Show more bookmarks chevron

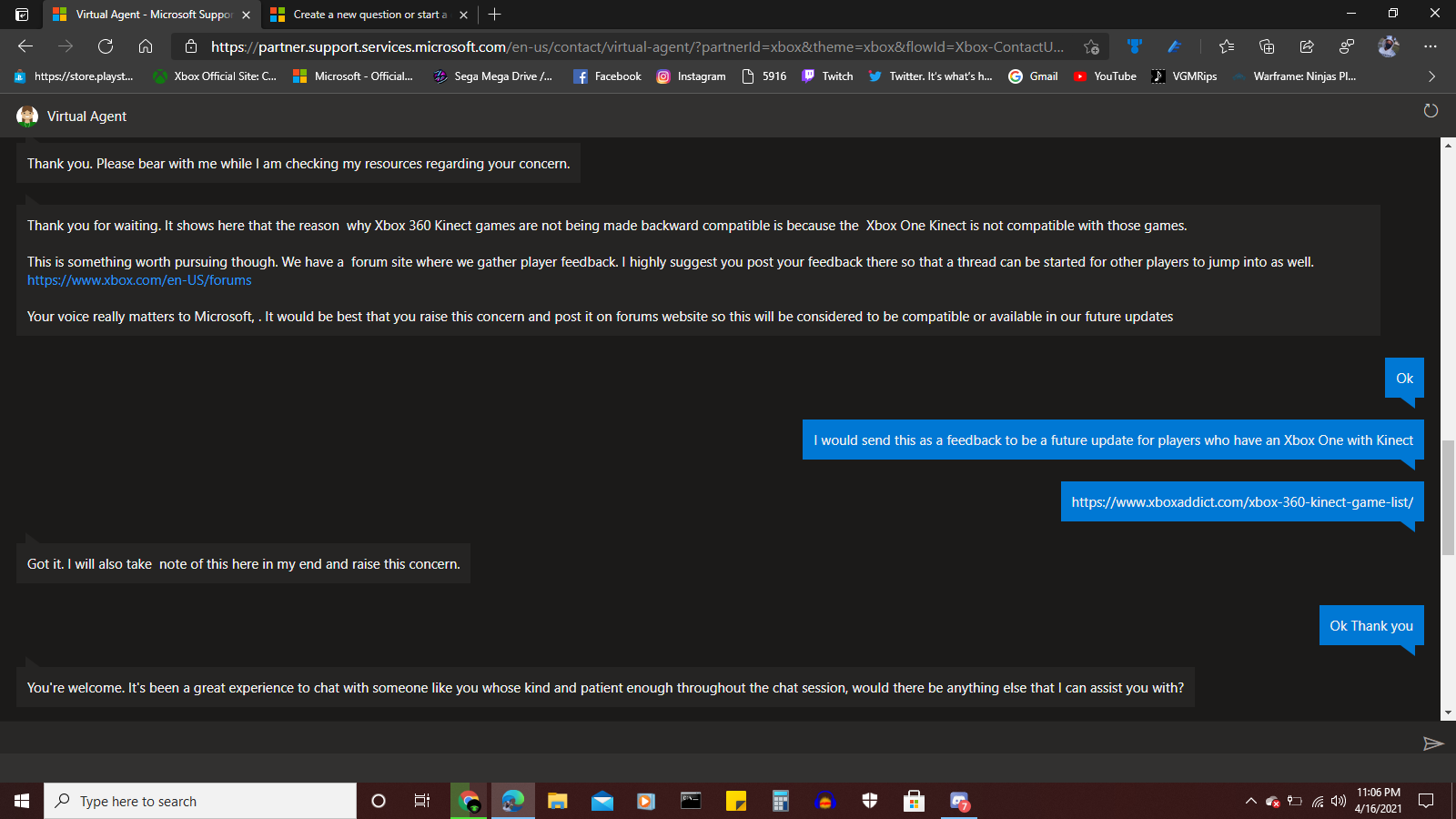tap(1431, 76)
